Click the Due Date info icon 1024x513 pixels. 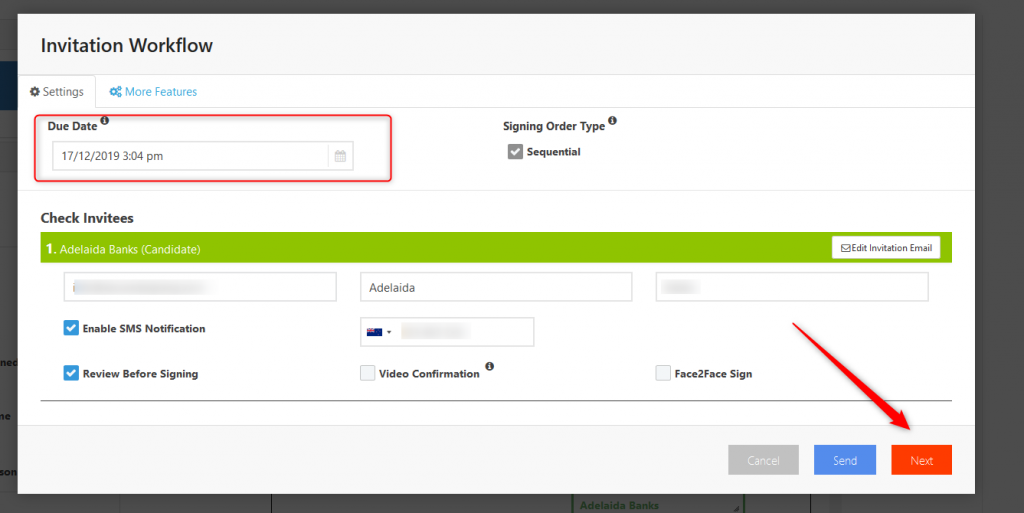click(105, 121)
